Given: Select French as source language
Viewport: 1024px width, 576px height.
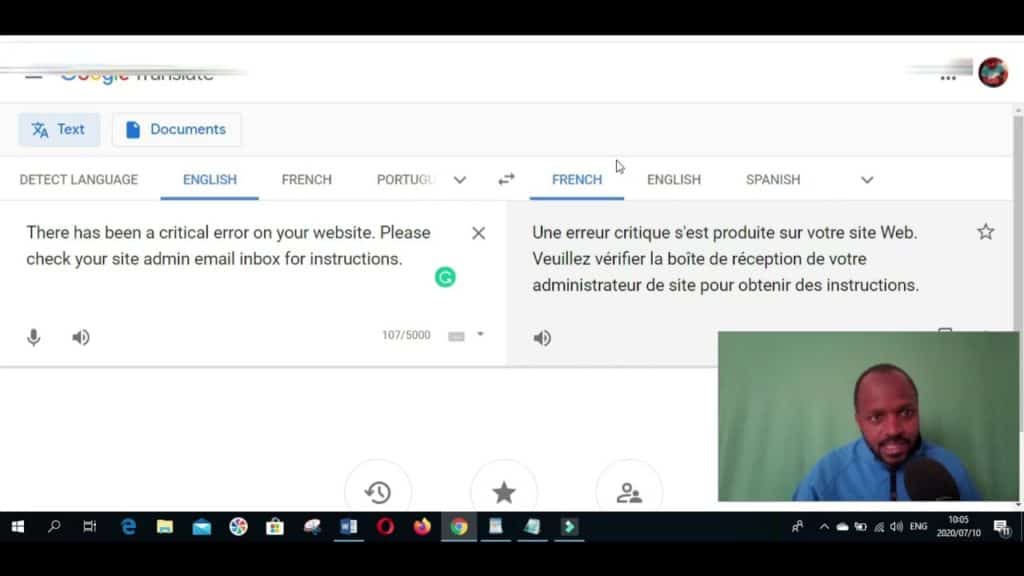Looking at the screenshot, I should point(306,180).
